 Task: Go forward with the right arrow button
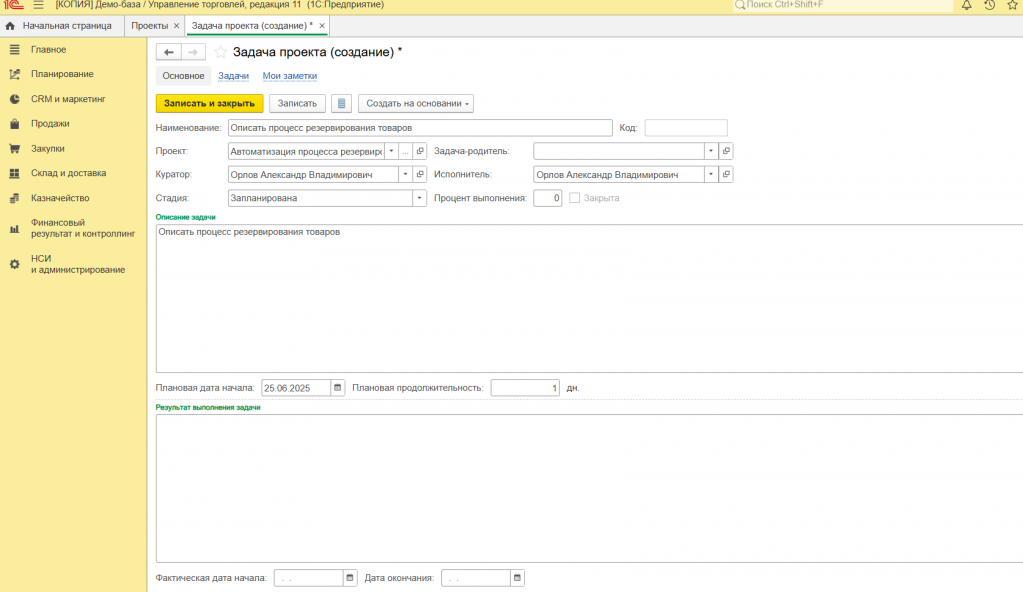[193, 52]
